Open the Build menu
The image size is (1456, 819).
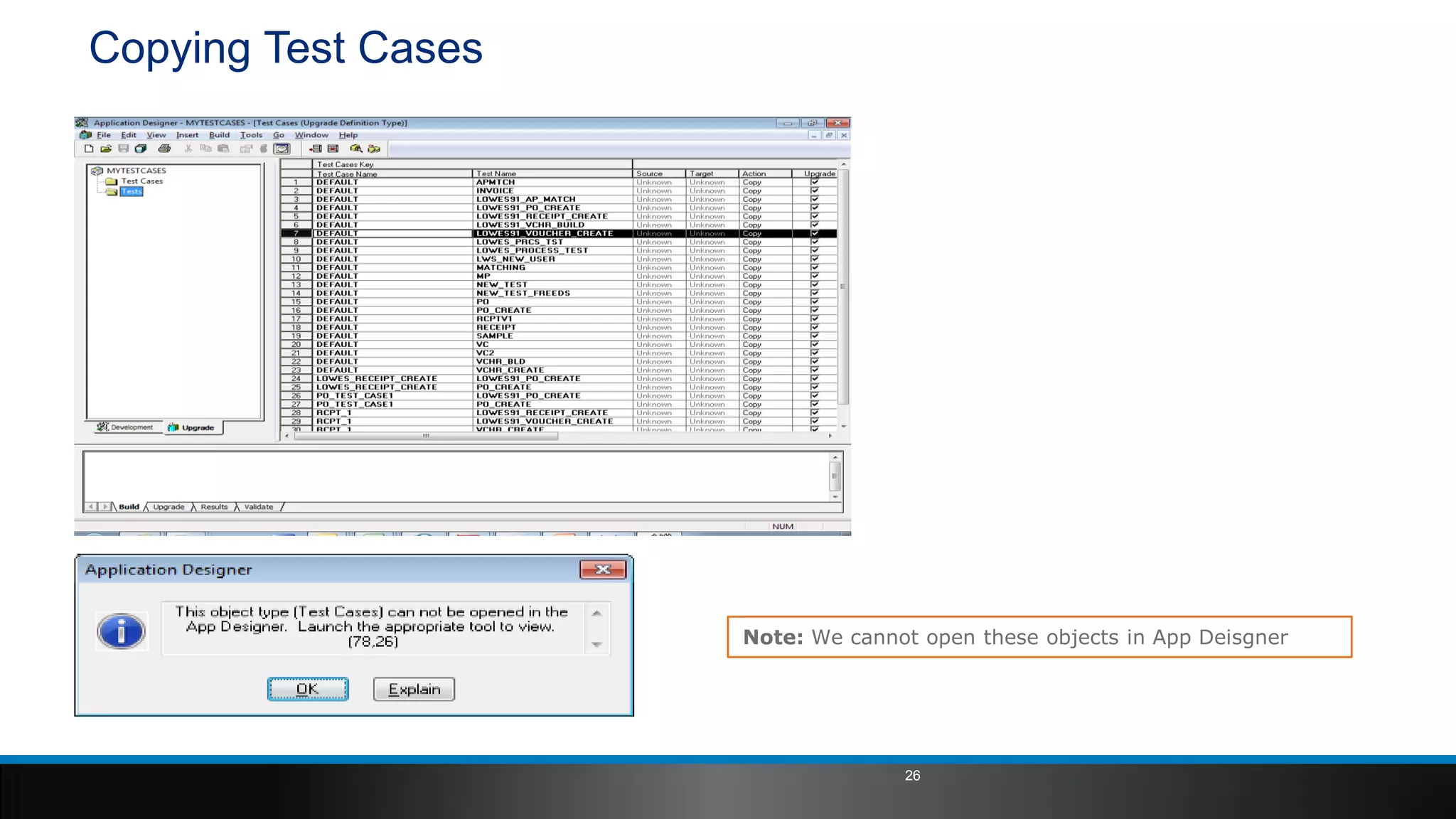(x=220, y=135)
